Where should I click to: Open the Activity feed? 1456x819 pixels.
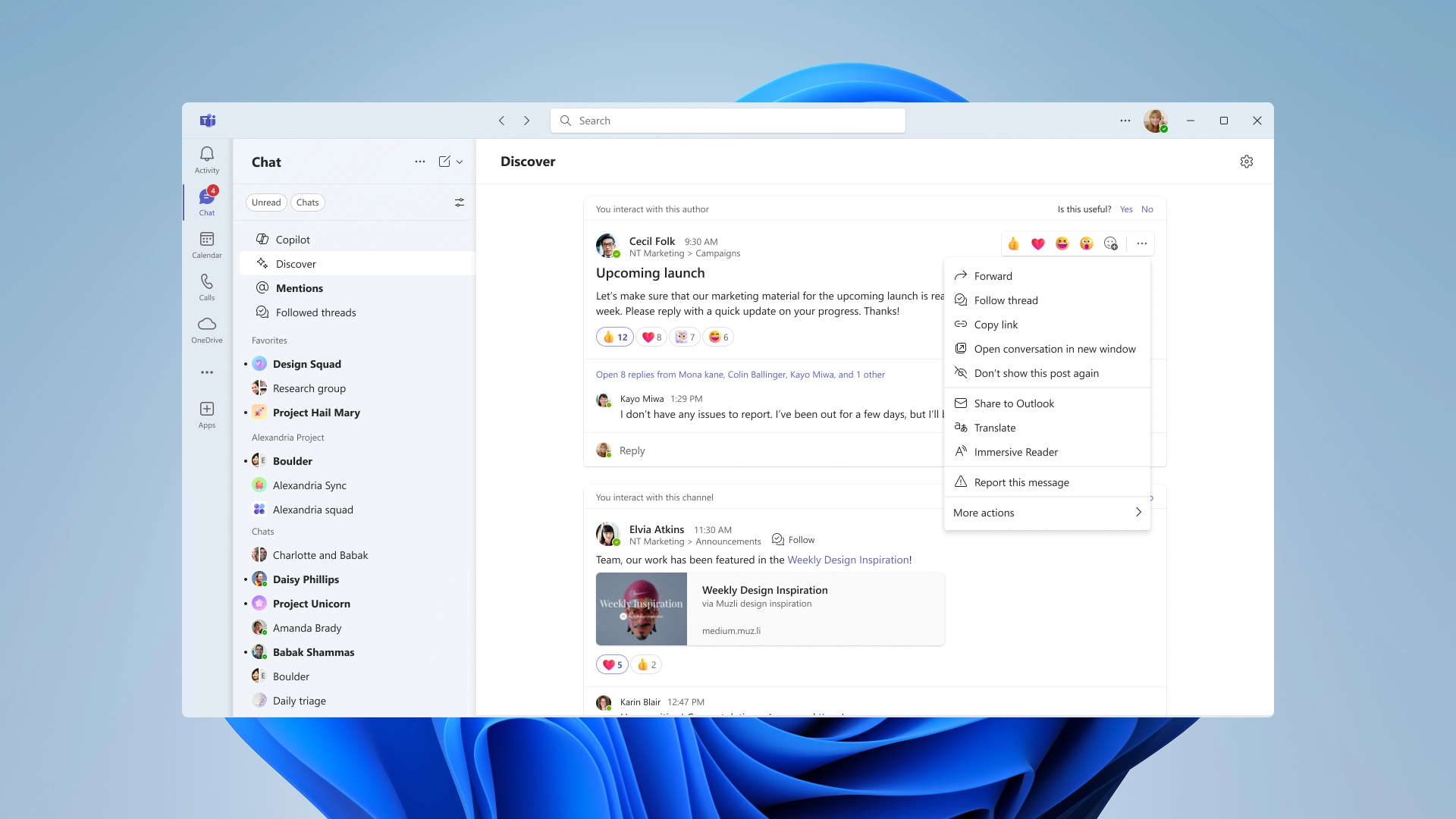pos(206,158)
